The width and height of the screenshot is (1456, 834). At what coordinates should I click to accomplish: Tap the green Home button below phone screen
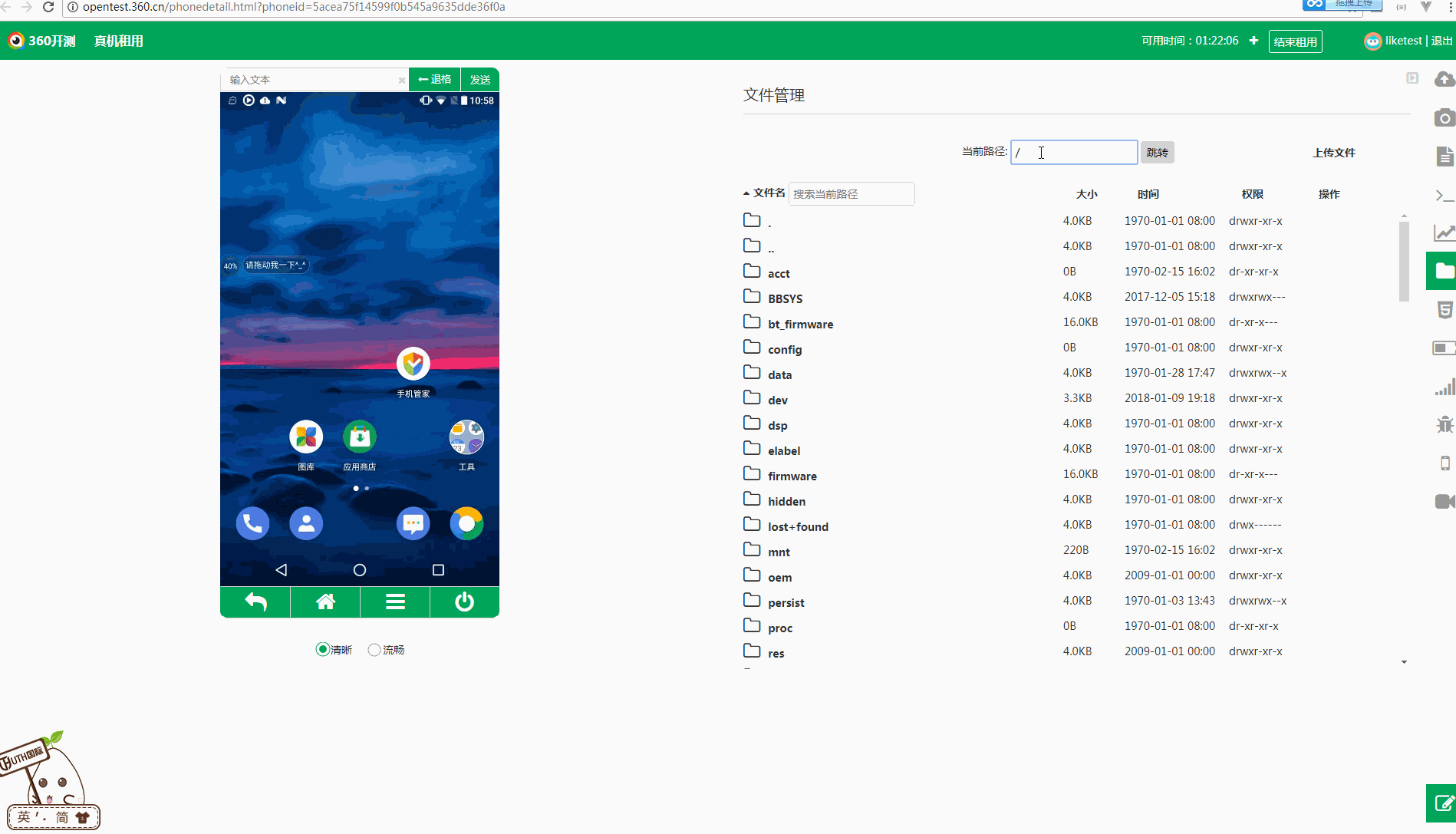tap(325, 602)
